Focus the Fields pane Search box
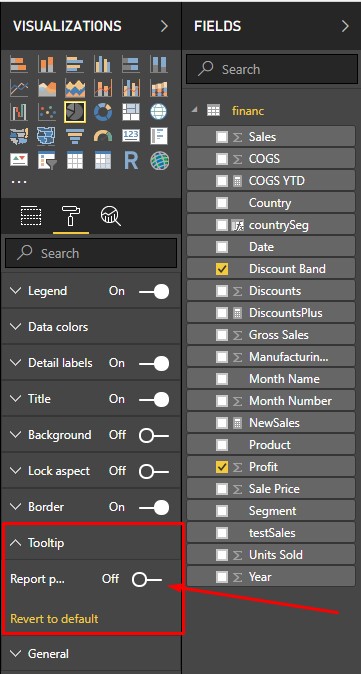The height and width of the screenshot is (674, 361). point(272,69)
